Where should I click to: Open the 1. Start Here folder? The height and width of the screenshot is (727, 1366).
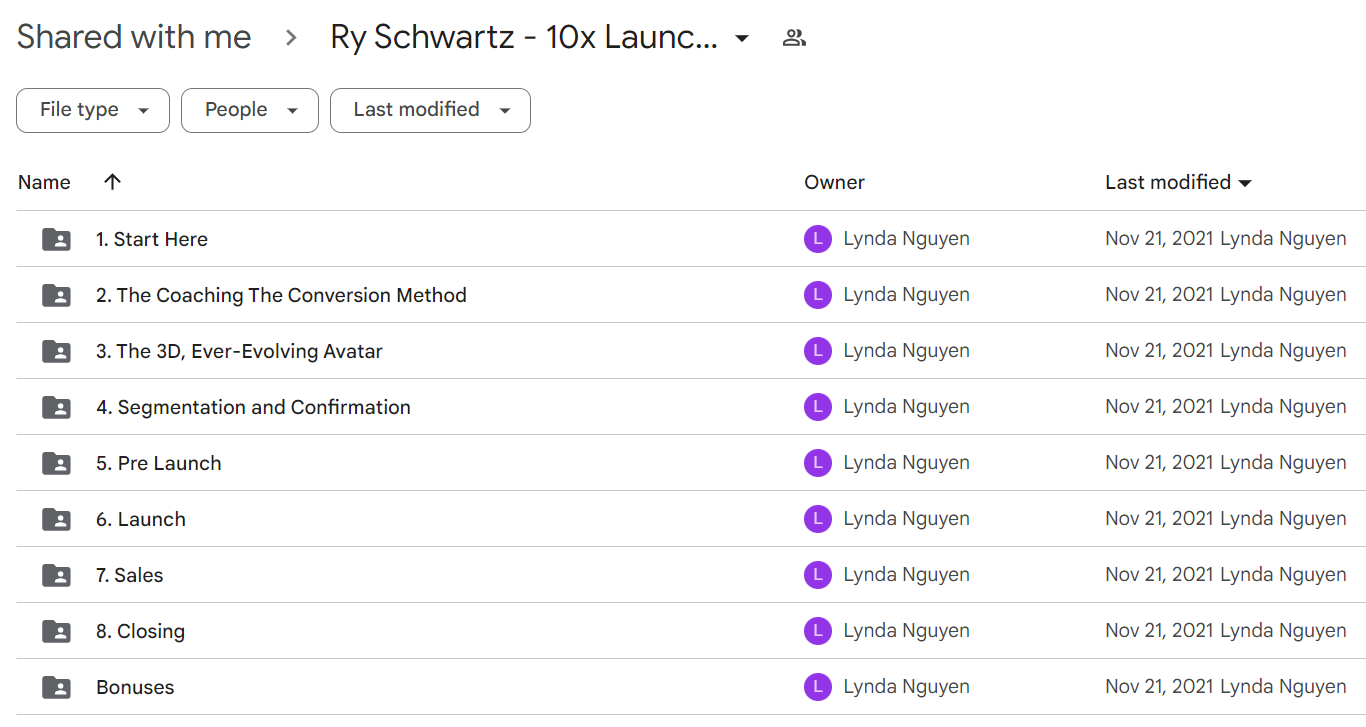pyautogui.click(x=152, y=239)
